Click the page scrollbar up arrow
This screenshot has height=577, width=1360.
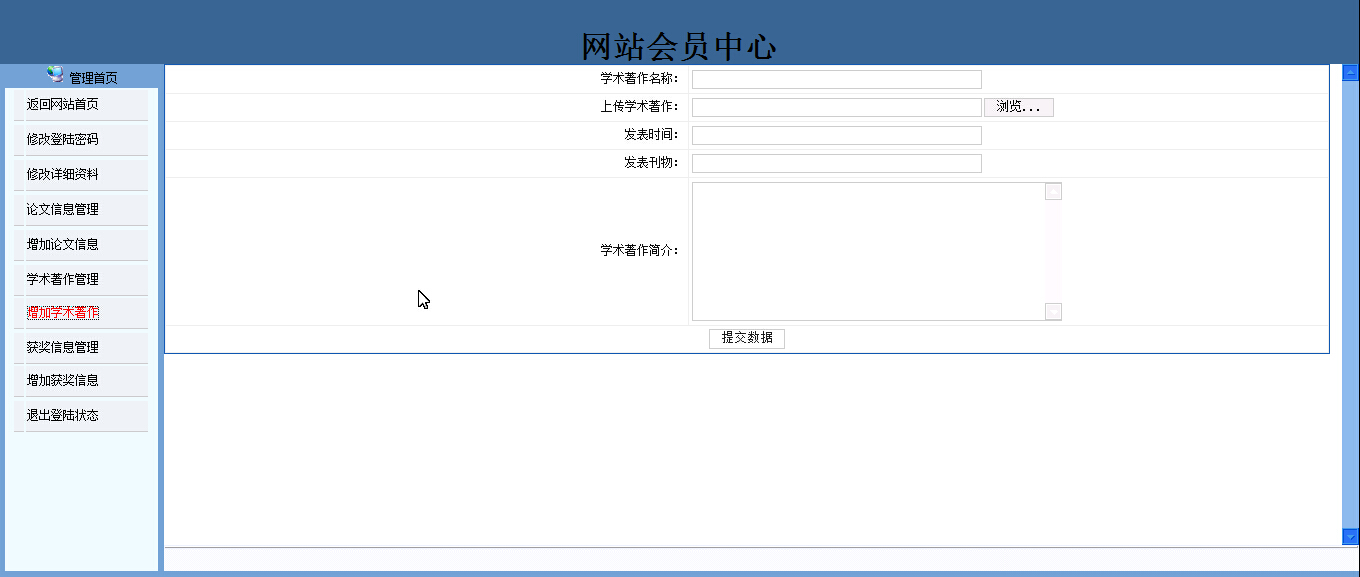tap(1350, 72)
